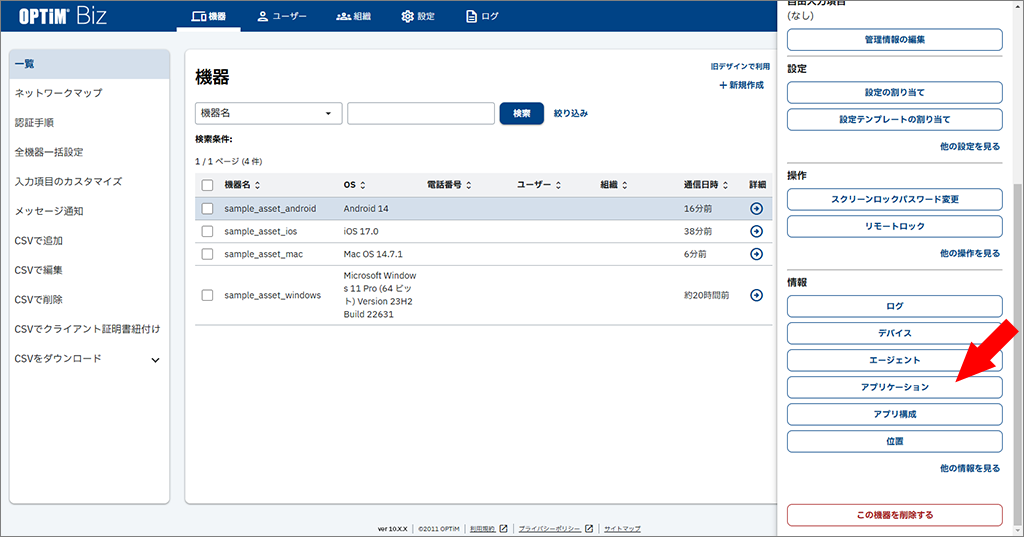Click the 設定テンプレートの割り当て button

click(x=895, y=120)
